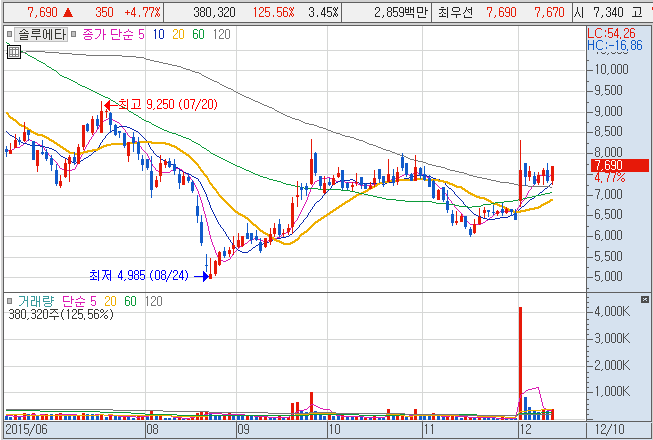Click the 12/10 current date label
Image resolution: width=653 pixels, height=440 pixels.
pos(610,429)
